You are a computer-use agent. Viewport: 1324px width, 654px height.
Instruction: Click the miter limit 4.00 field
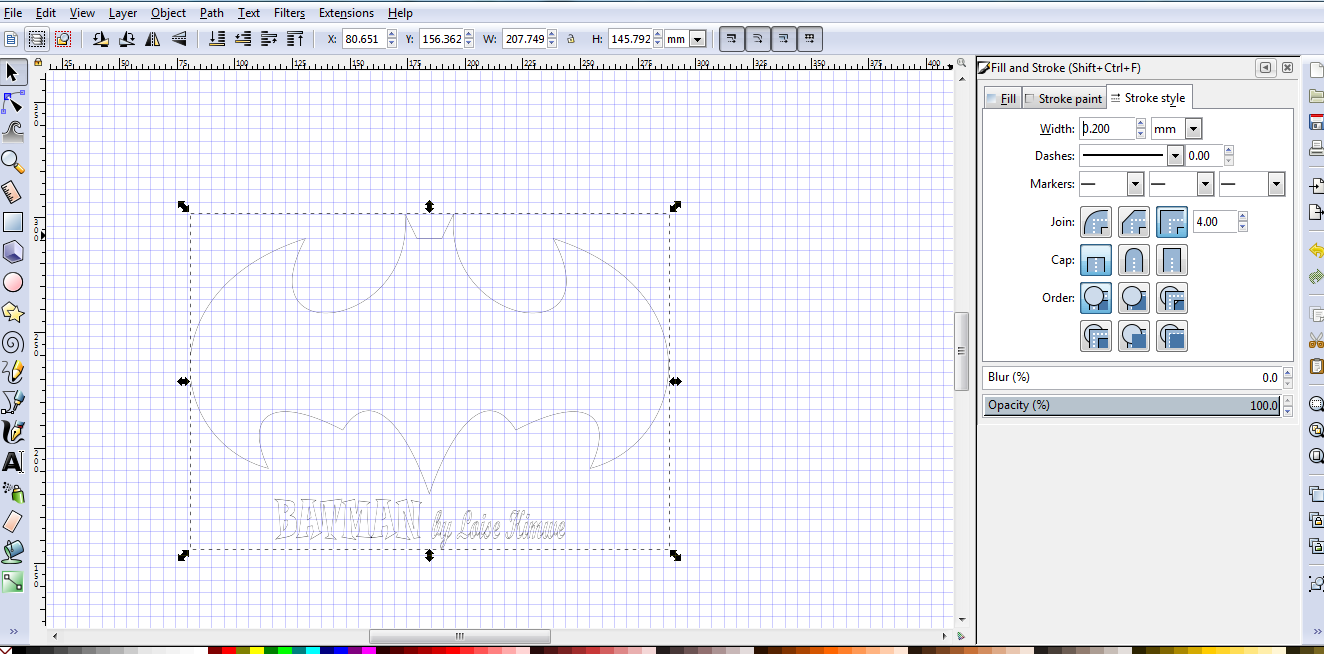[x=1215, y=222]
